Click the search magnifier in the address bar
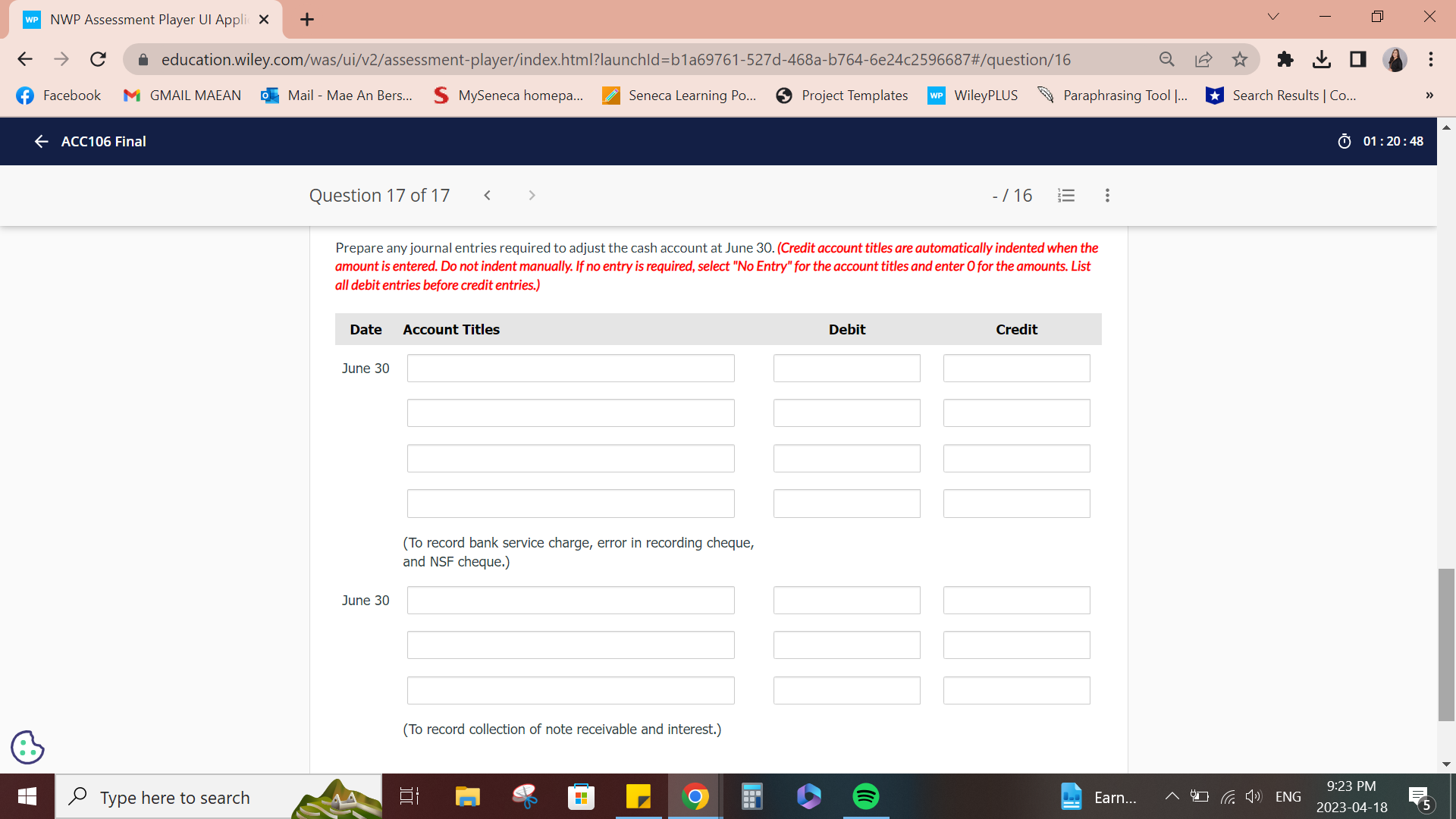 click(x=1166, y=59)
